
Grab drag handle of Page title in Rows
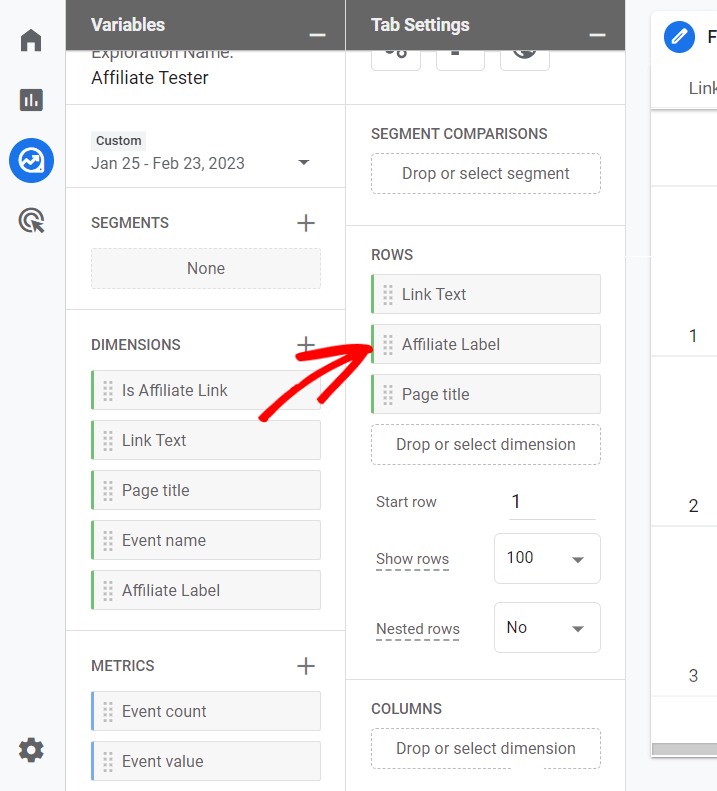click(x=388, y=394)
